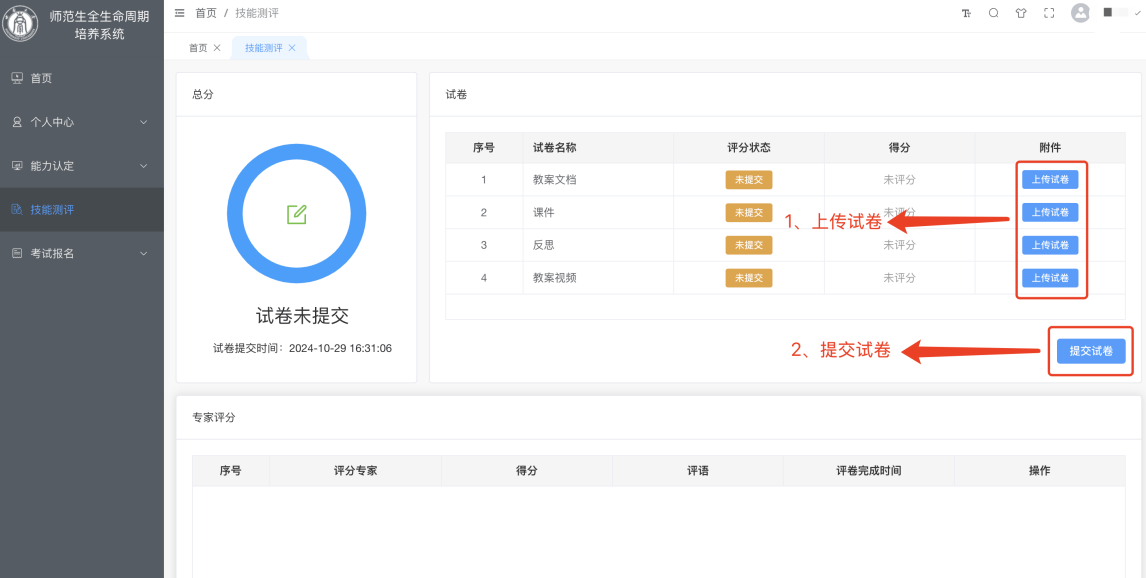Viewport: 1146px width, 578px height.
Task: Click the university logo in the sidebar
Action: (x=20, y=25)
